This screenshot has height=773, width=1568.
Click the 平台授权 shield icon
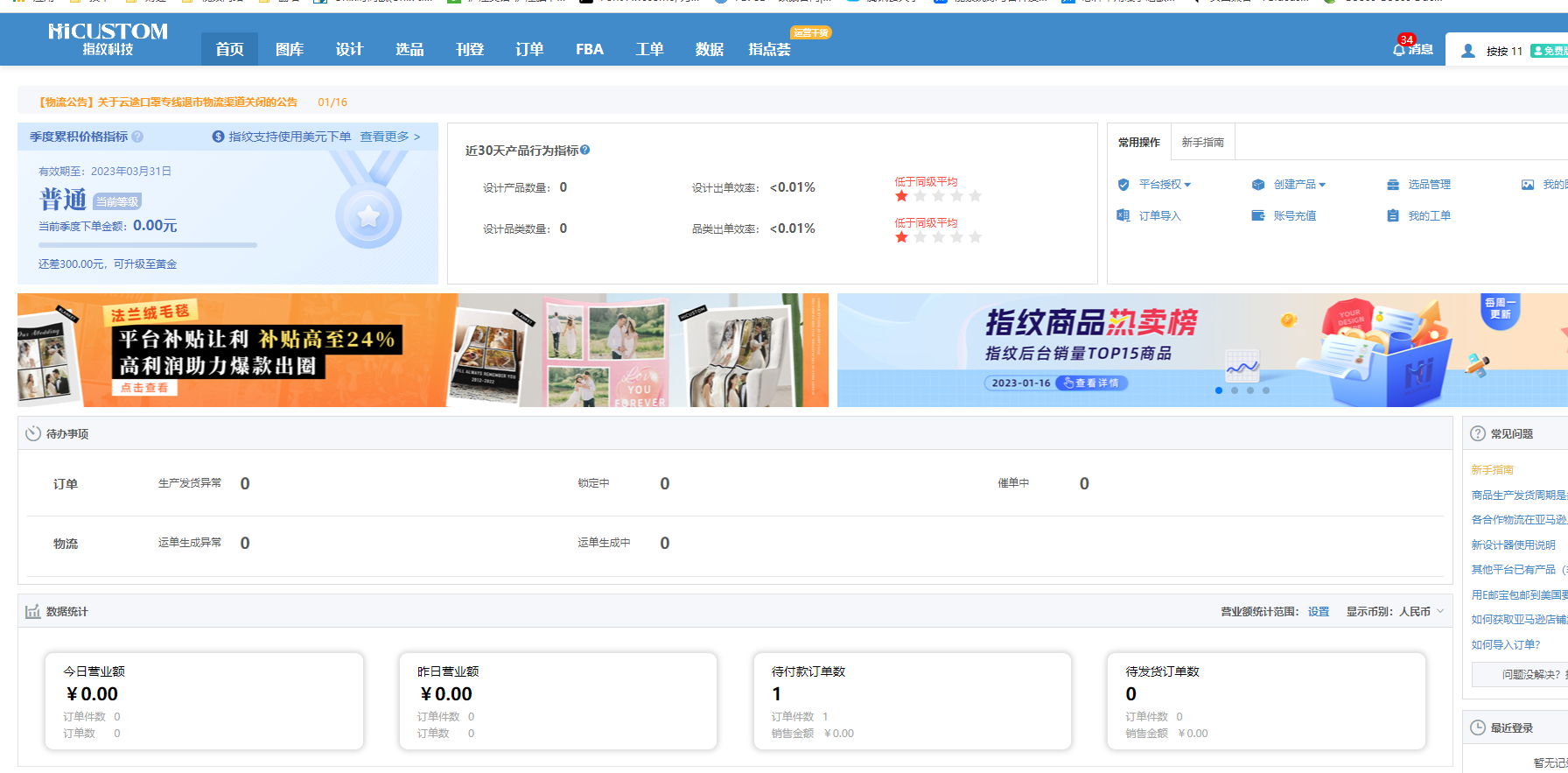pos(1123,185)
